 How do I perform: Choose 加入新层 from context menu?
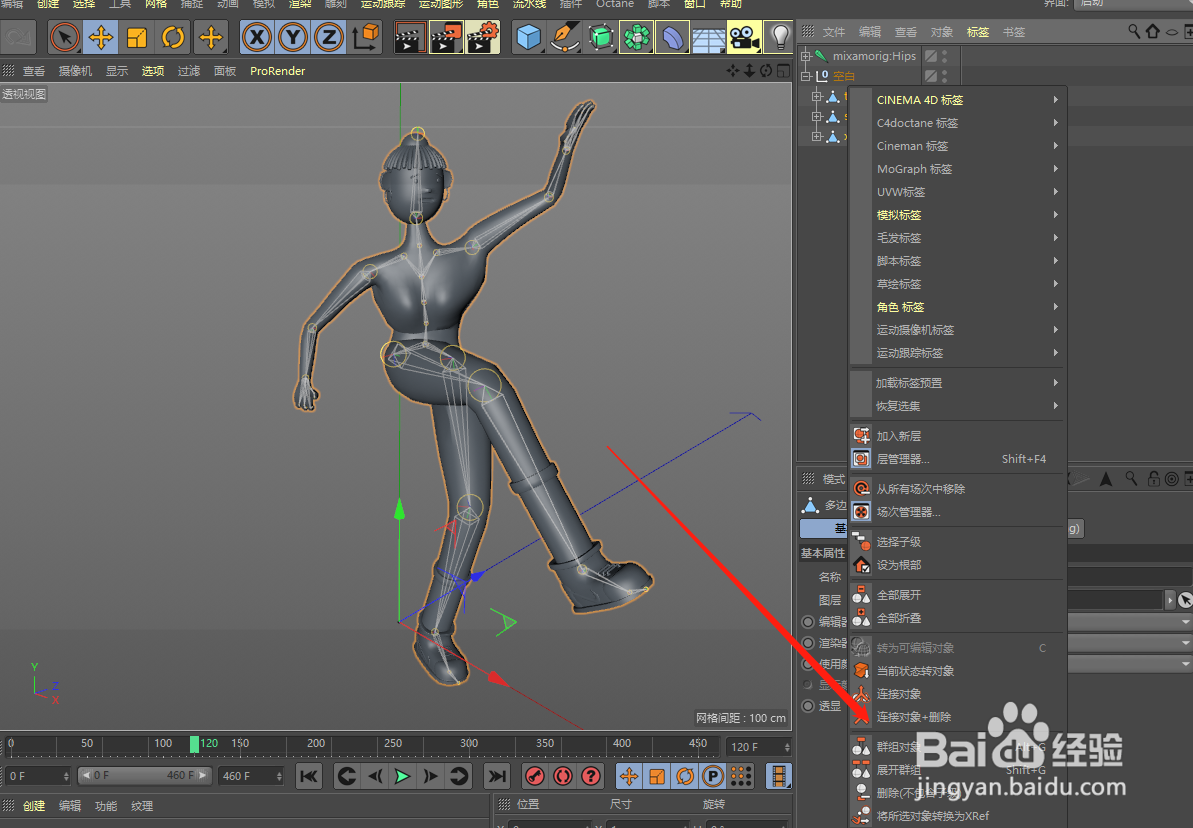tap(958, 436)
